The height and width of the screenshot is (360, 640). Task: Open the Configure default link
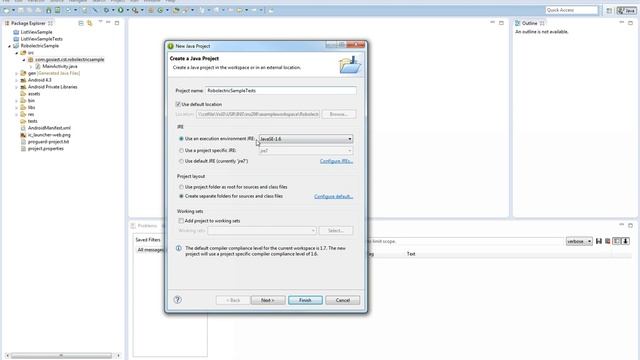333,197
